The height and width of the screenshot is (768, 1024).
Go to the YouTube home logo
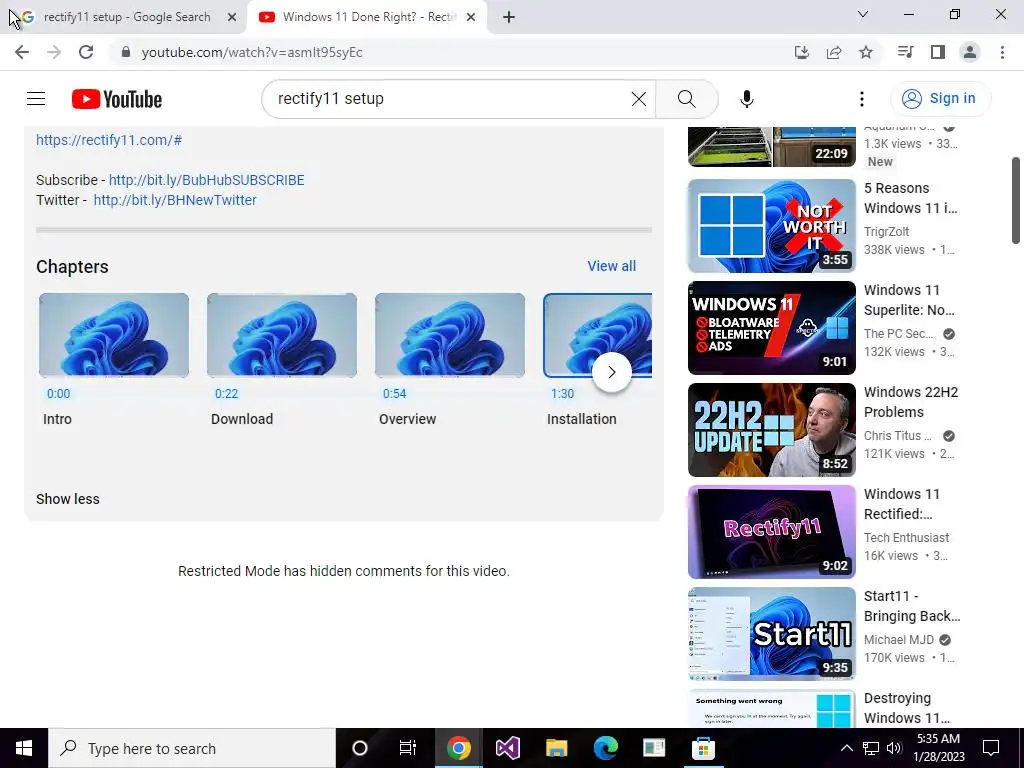pos(117,99)
